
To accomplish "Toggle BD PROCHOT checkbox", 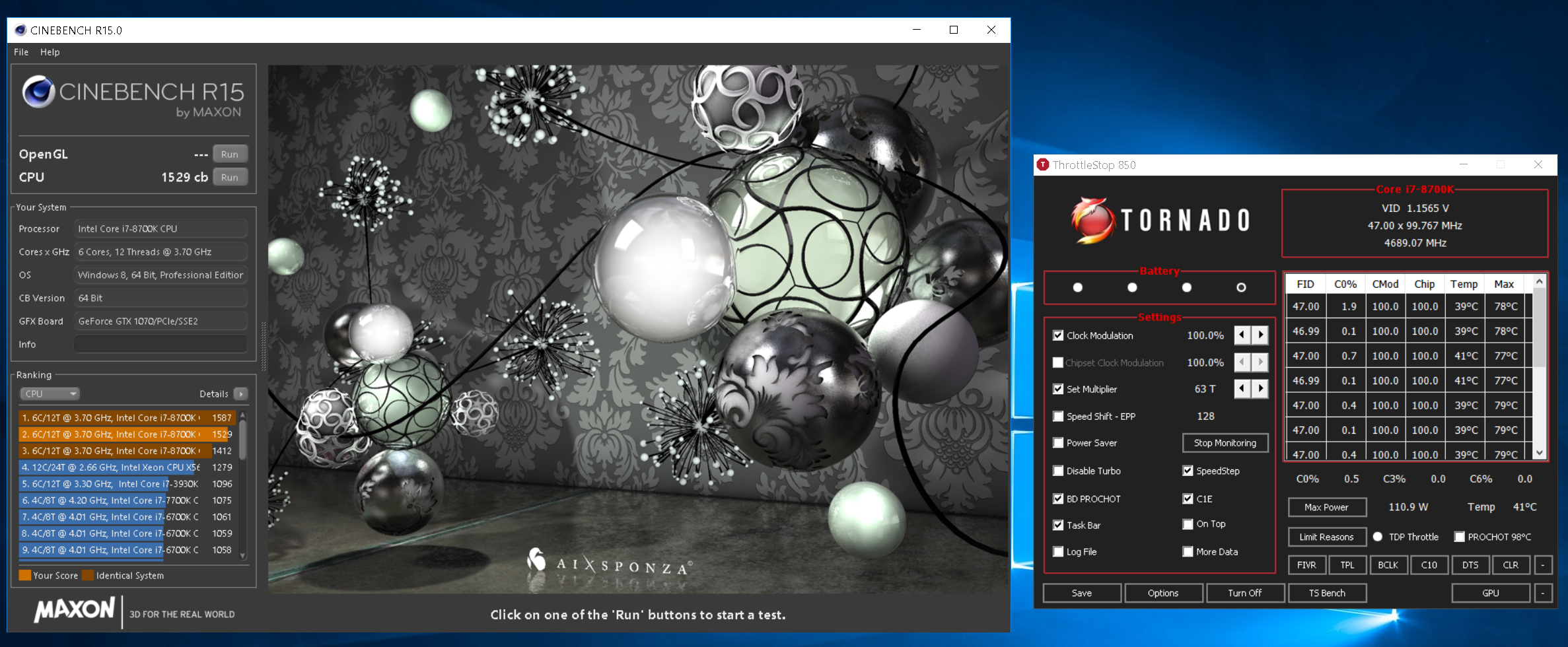I will pos(1058,498).
